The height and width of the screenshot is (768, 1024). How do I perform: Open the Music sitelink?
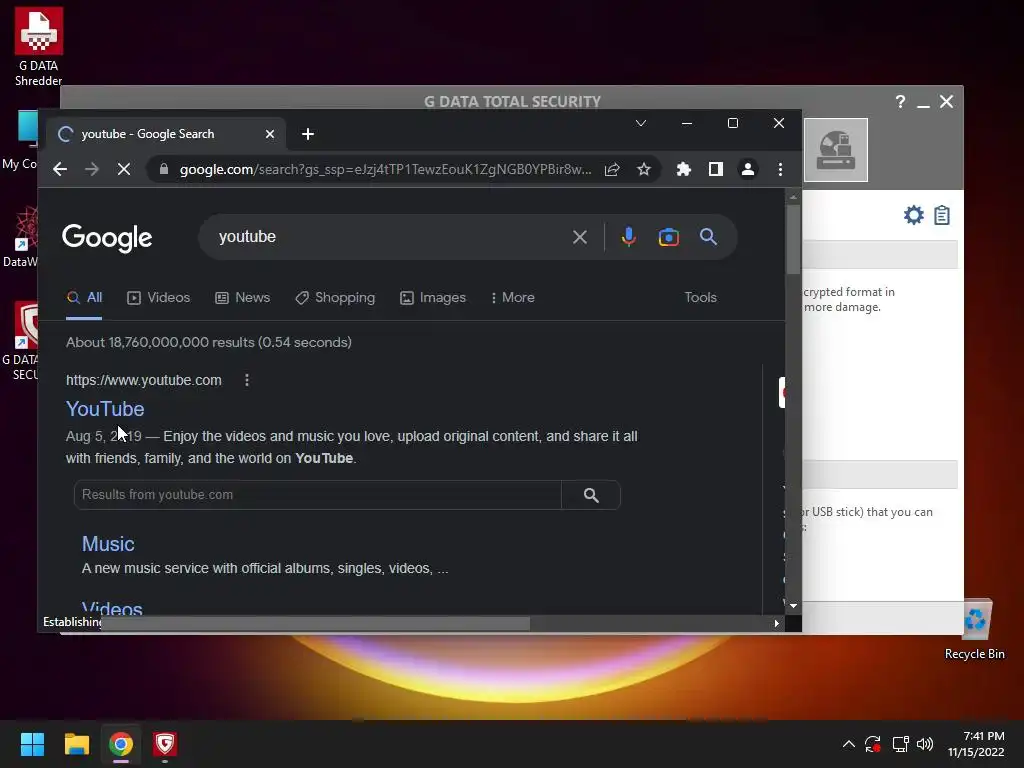click(x=108, y=544)
